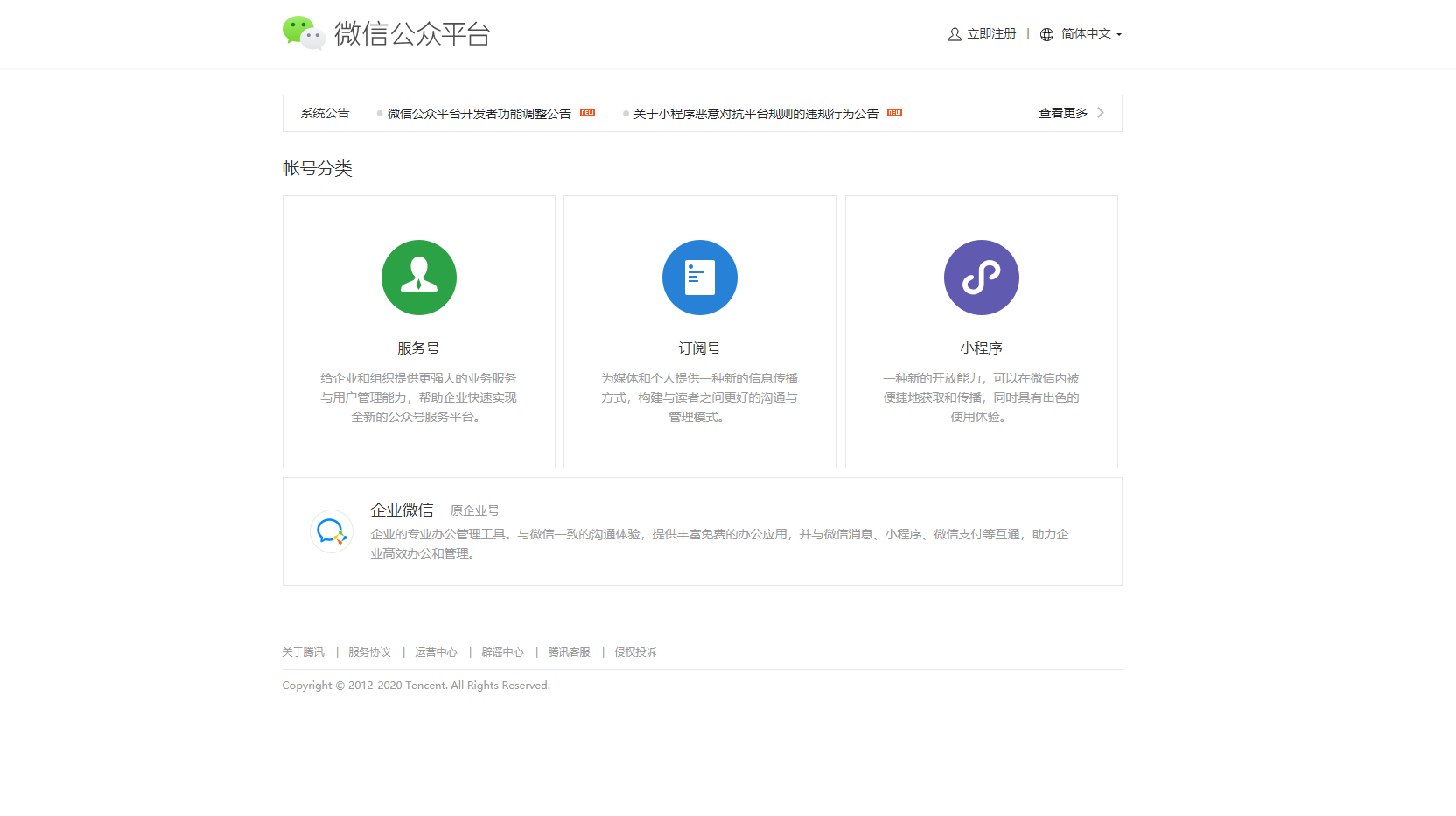Open the 关于腾讯 footer link
The image size is (1456, 816).
(x=303, y=652)
